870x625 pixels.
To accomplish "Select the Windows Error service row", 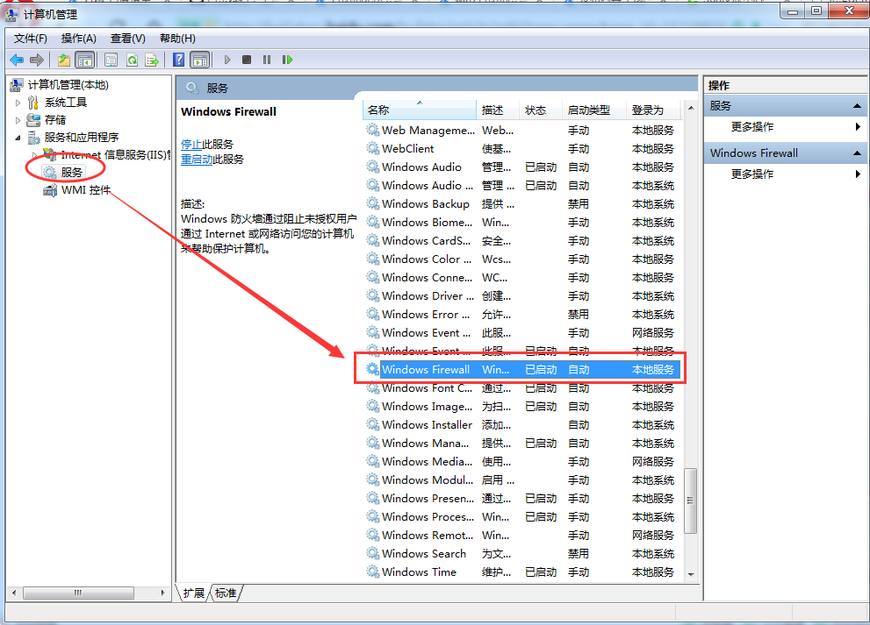I will 522,315.
